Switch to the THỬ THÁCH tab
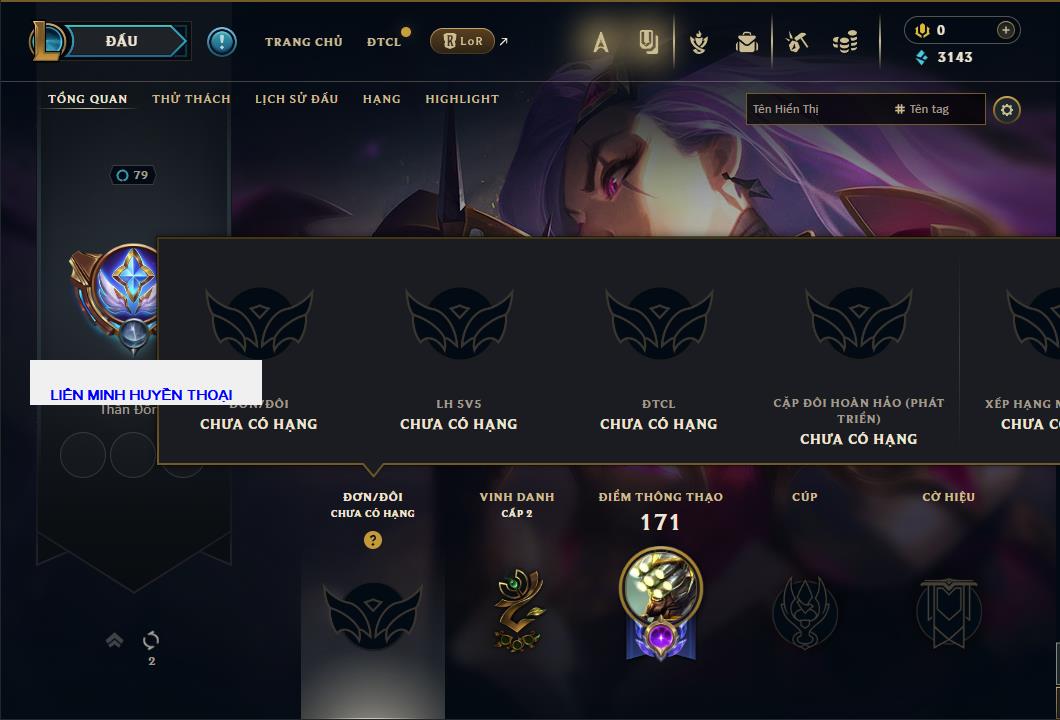 (191, 99)
